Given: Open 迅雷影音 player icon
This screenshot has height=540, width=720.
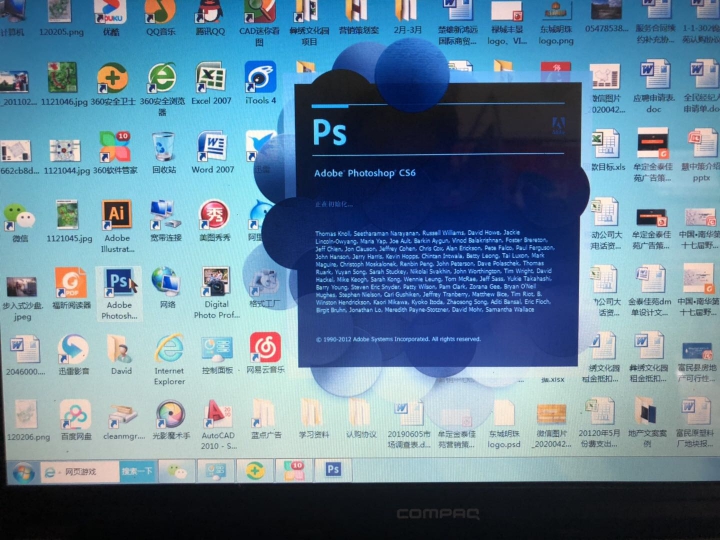Looking at the screenshot, I should 74,354.
